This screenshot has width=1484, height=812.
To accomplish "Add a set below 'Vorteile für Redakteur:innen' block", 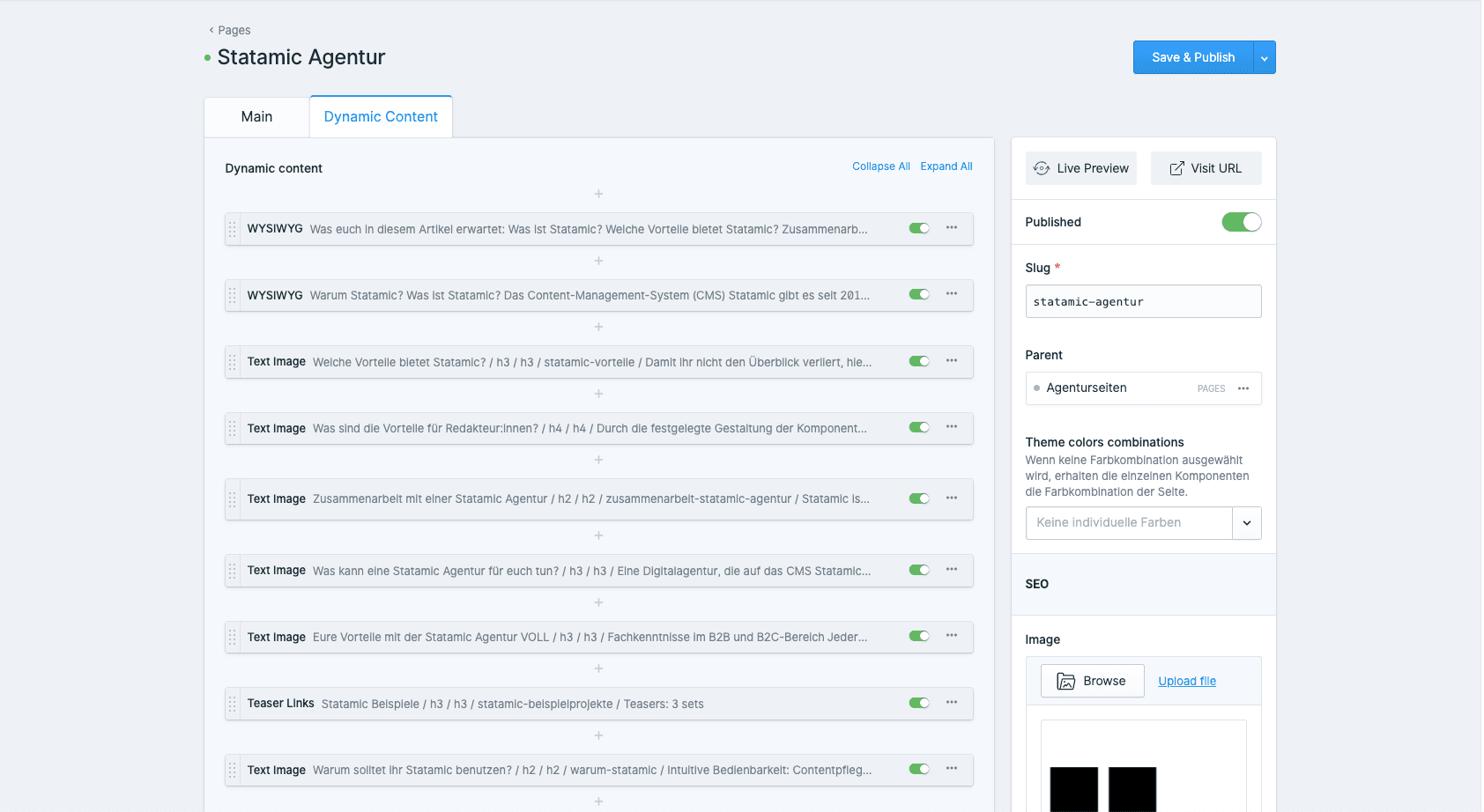I will pyautogui.click(x=598, y=460).
